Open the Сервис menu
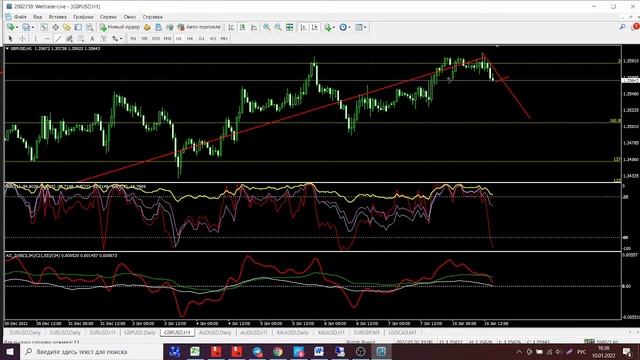The width and height of the screenshot is (640, 360). tap(108, 17)
